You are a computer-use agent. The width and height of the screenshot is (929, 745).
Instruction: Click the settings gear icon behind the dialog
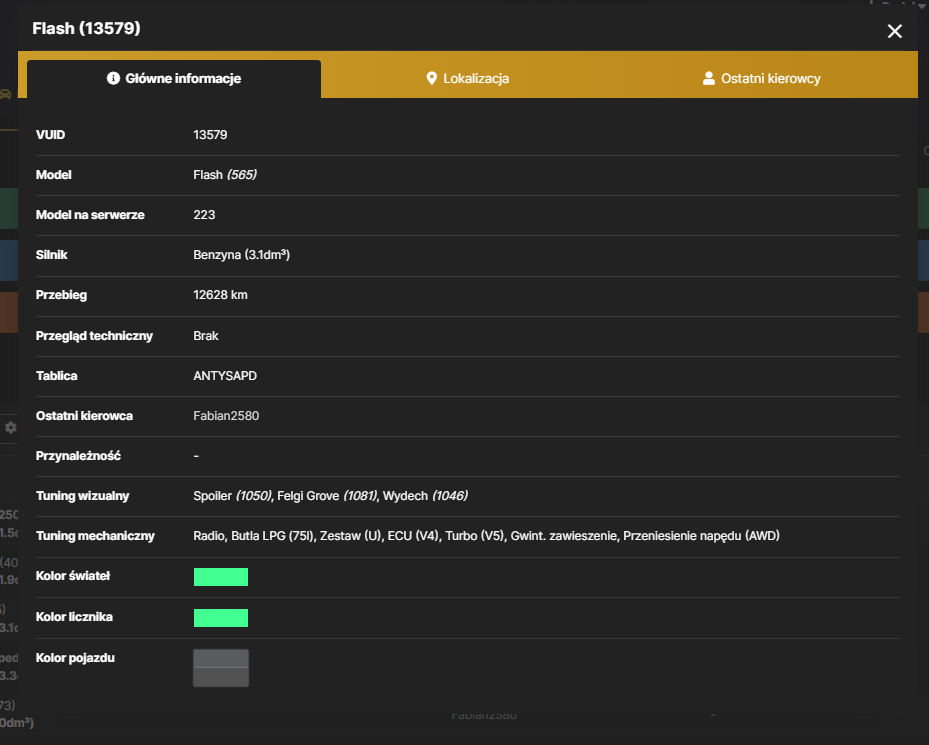point(11,427)
